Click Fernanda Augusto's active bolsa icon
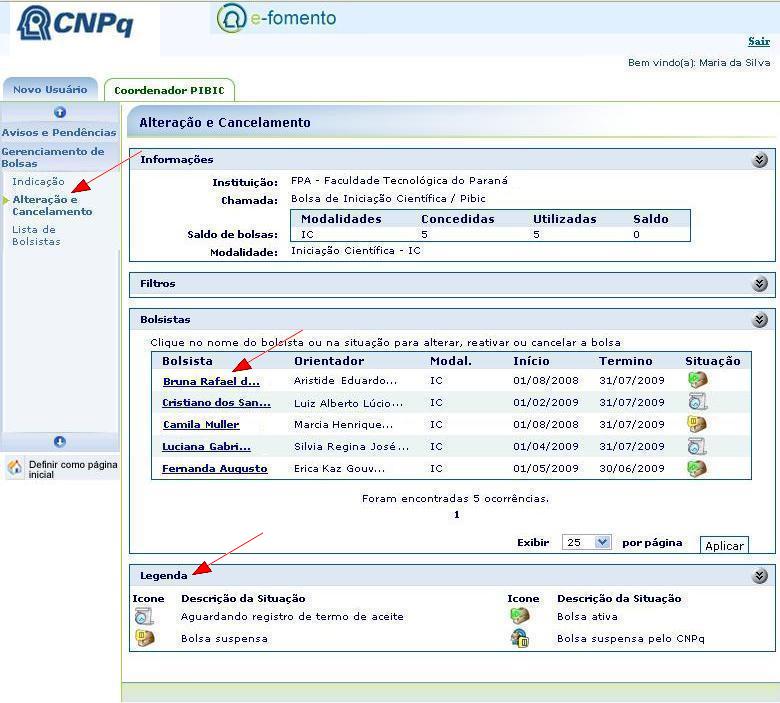The width and height of the screenshot is (780, 703). tap(697, 468)
